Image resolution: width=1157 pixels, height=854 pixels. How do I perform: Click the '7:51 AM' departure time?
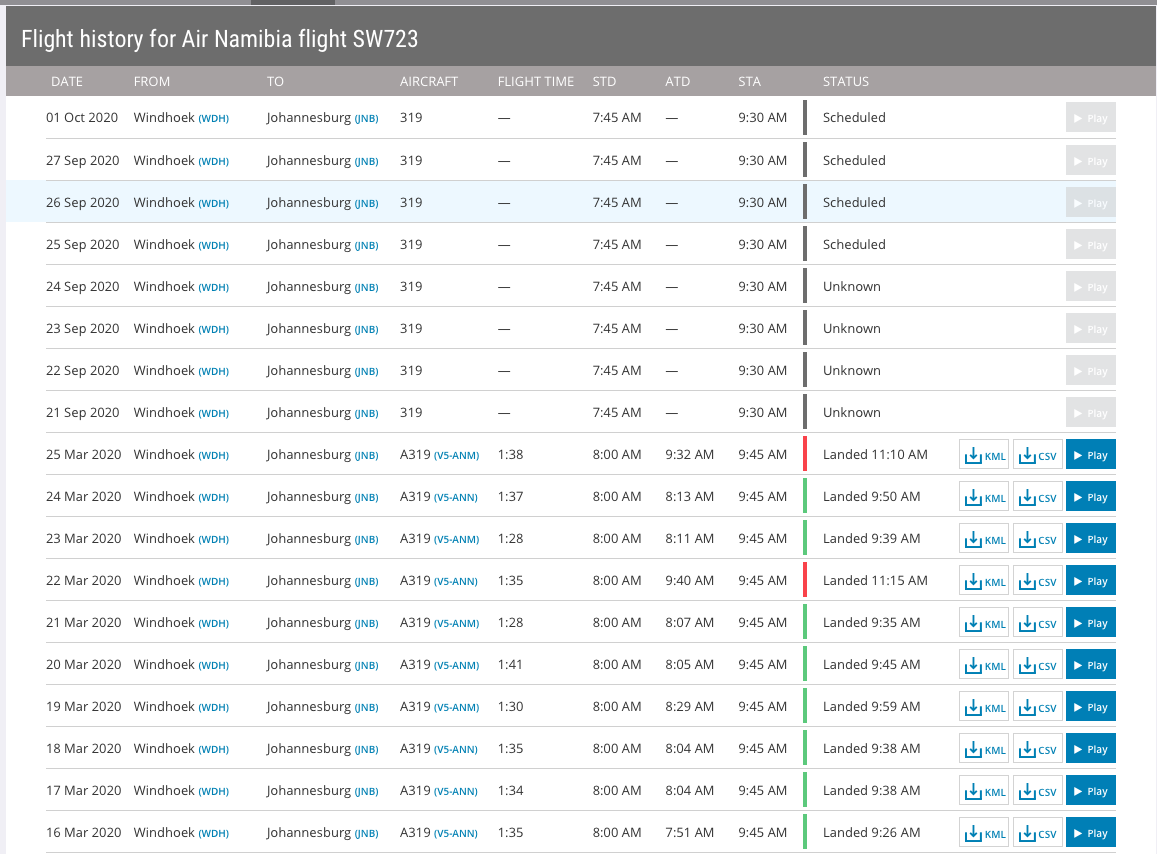pyautogui.click(x=689, y=833)
